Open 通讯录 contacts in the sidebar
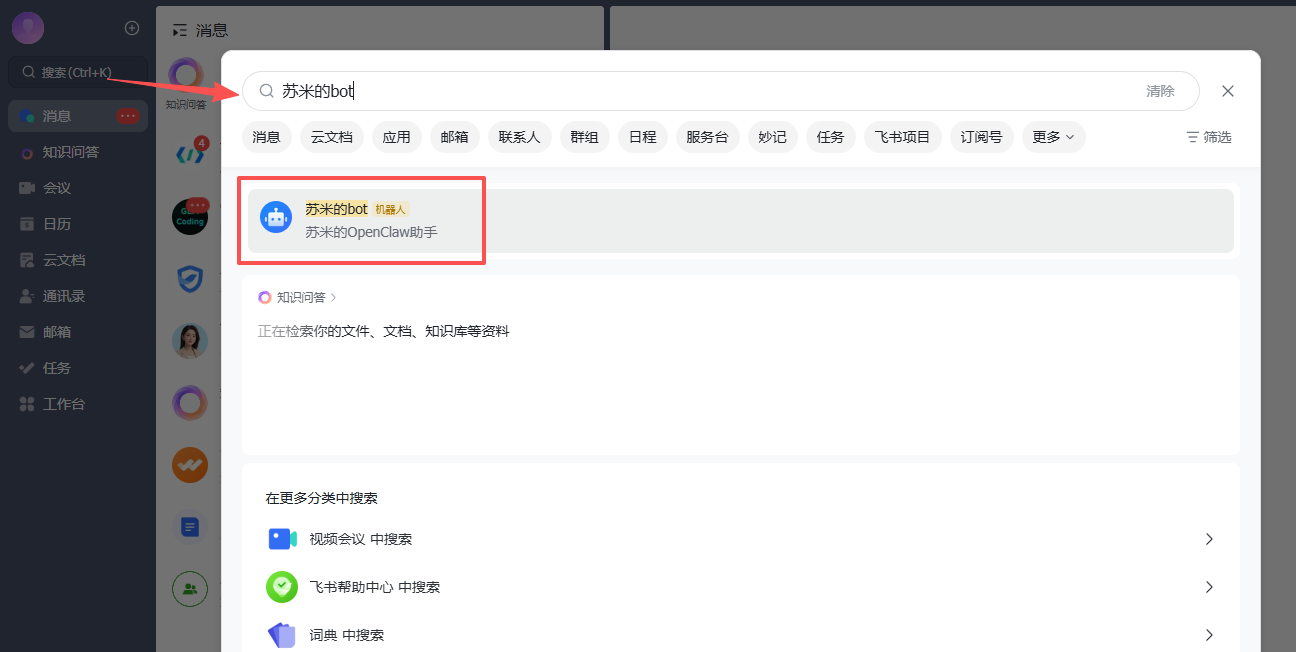 coord(63,296)
